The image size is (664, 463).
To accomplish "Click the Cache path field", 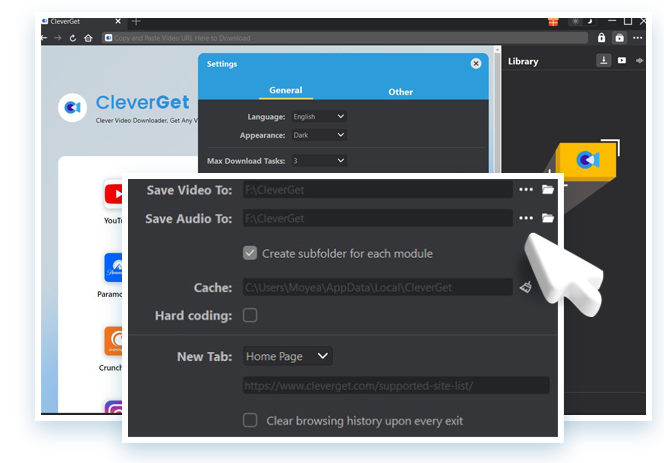I will (x=378, y=287).
